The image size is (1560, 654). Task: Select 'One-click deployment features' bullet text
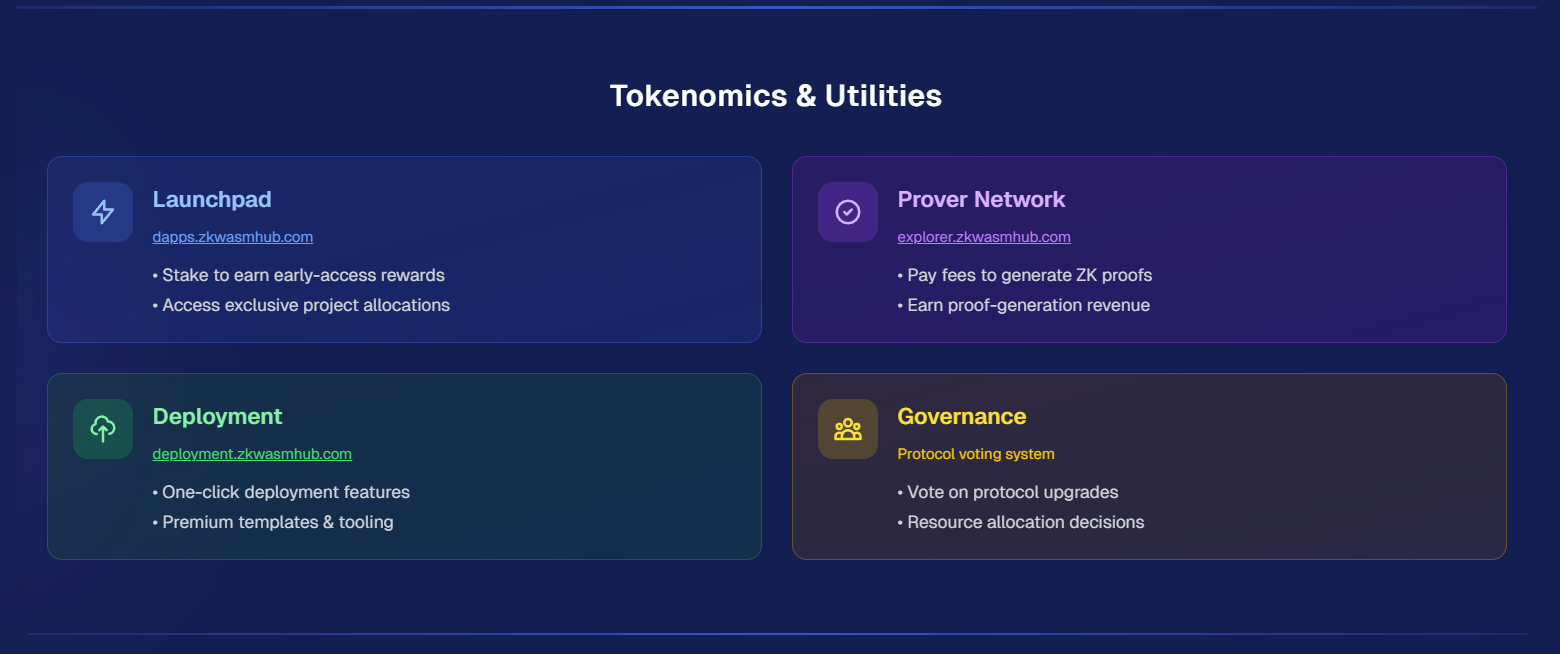pos(281,492)
